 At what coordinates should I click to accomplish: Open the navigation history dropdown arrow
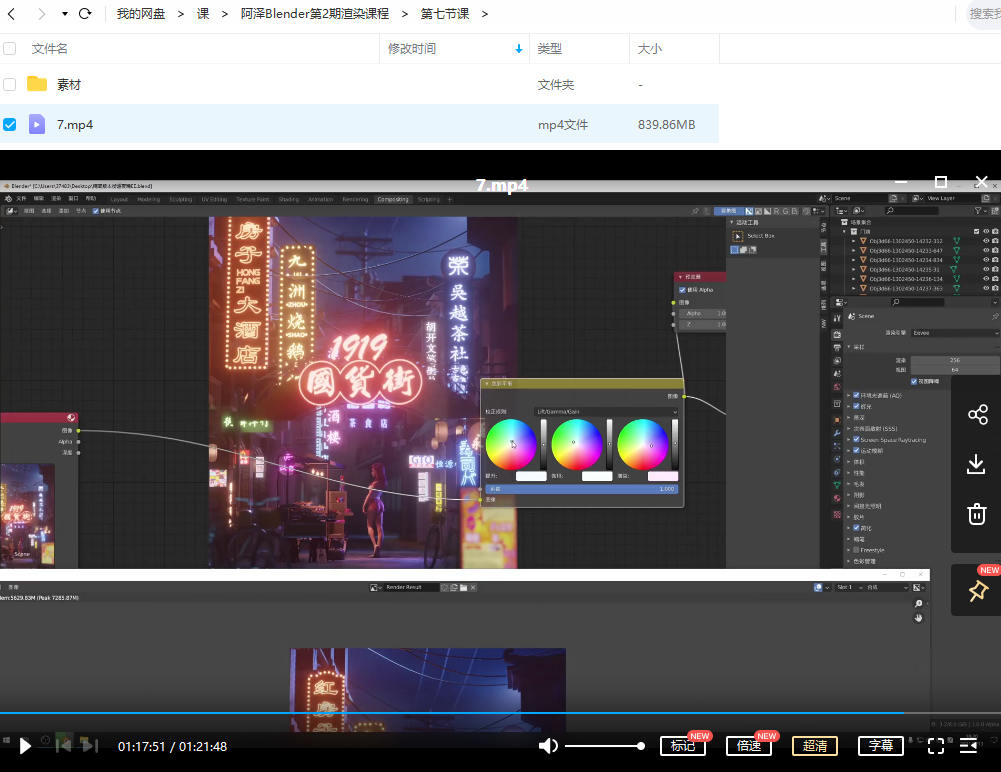[64, 13]
